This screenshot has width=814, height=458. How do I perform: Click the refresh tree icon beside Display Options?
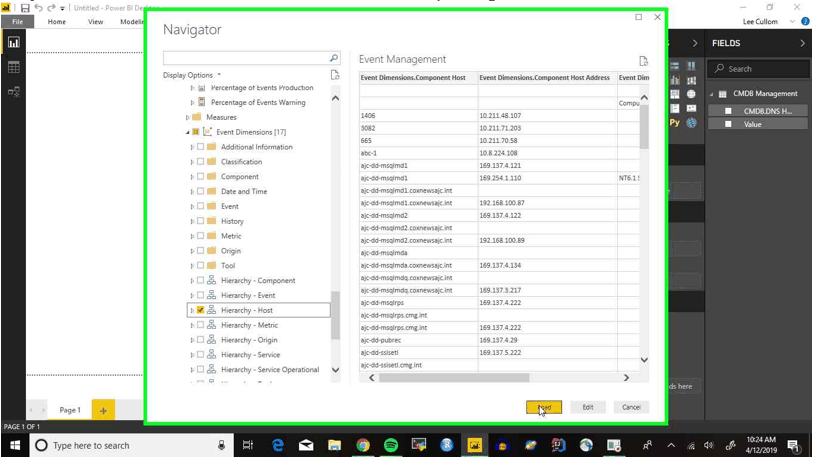[x=335, y=75]
